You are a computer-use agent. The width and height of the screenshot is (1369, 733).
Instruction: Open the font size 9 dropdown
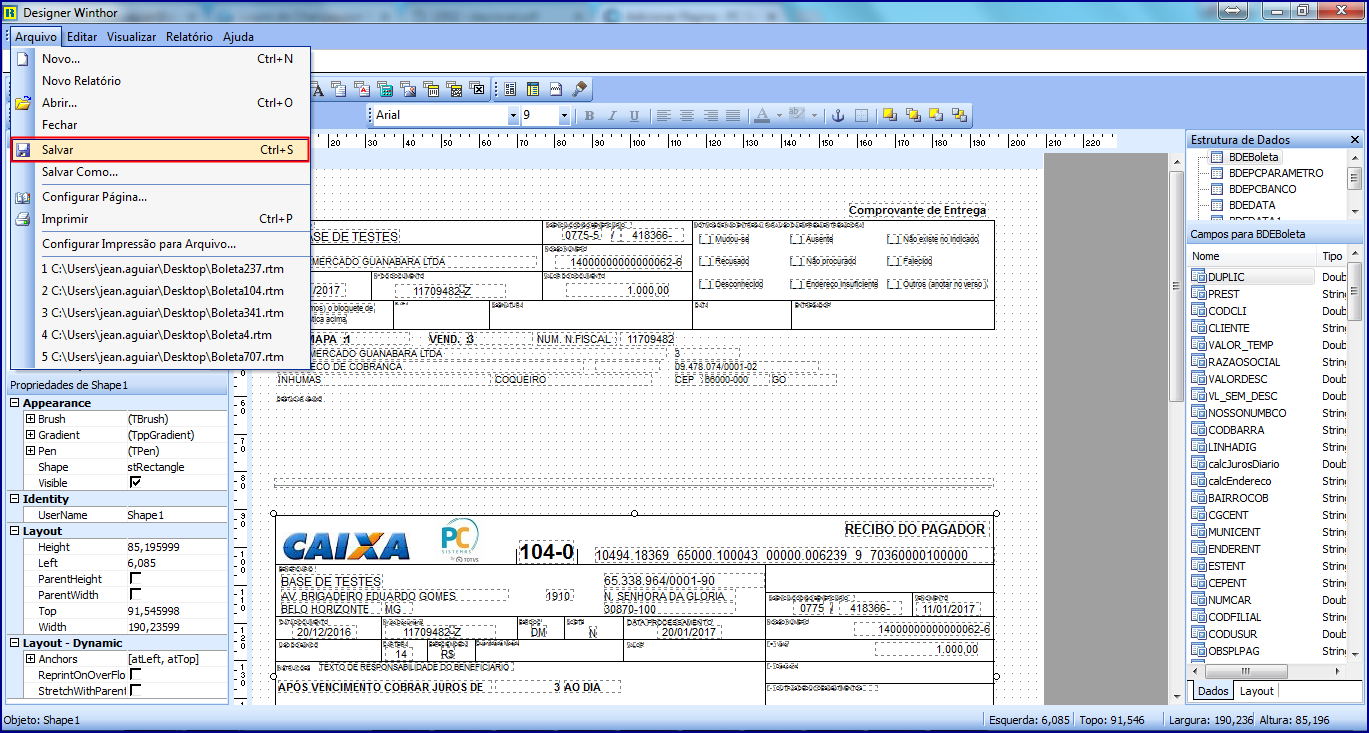564,115
